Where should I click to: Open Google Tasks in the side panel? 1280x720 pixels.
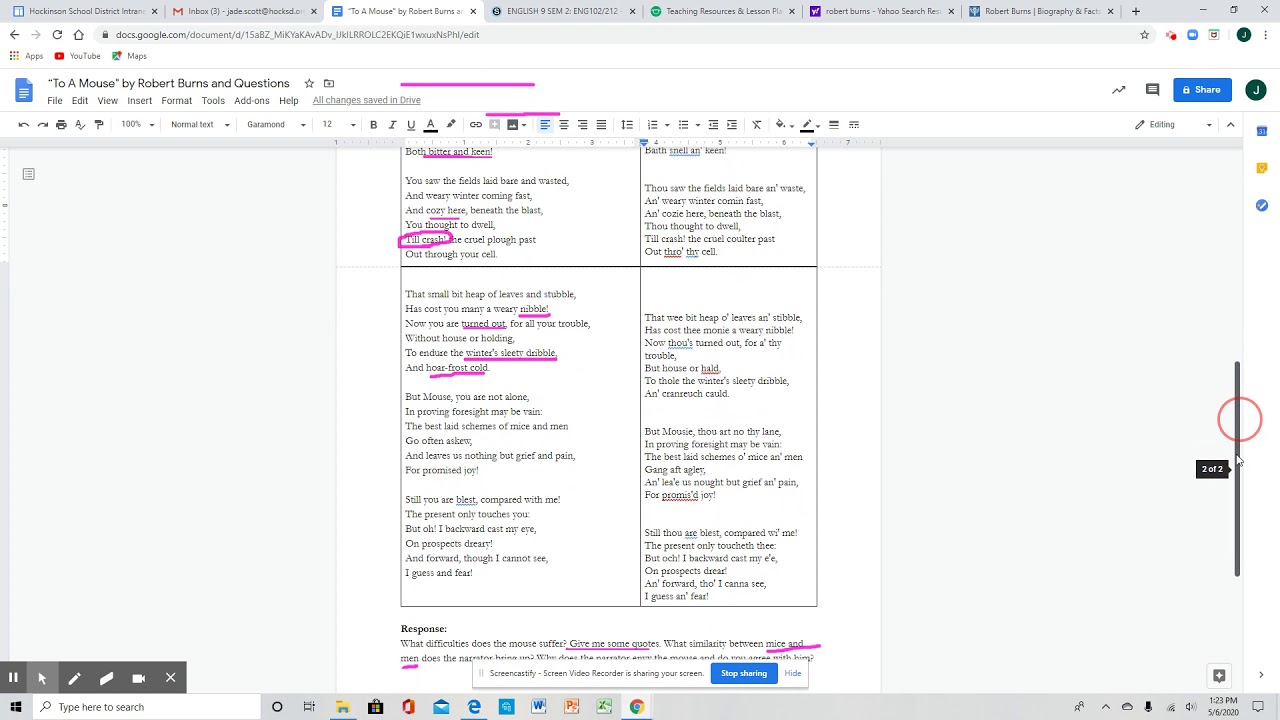coord(1262,205)
